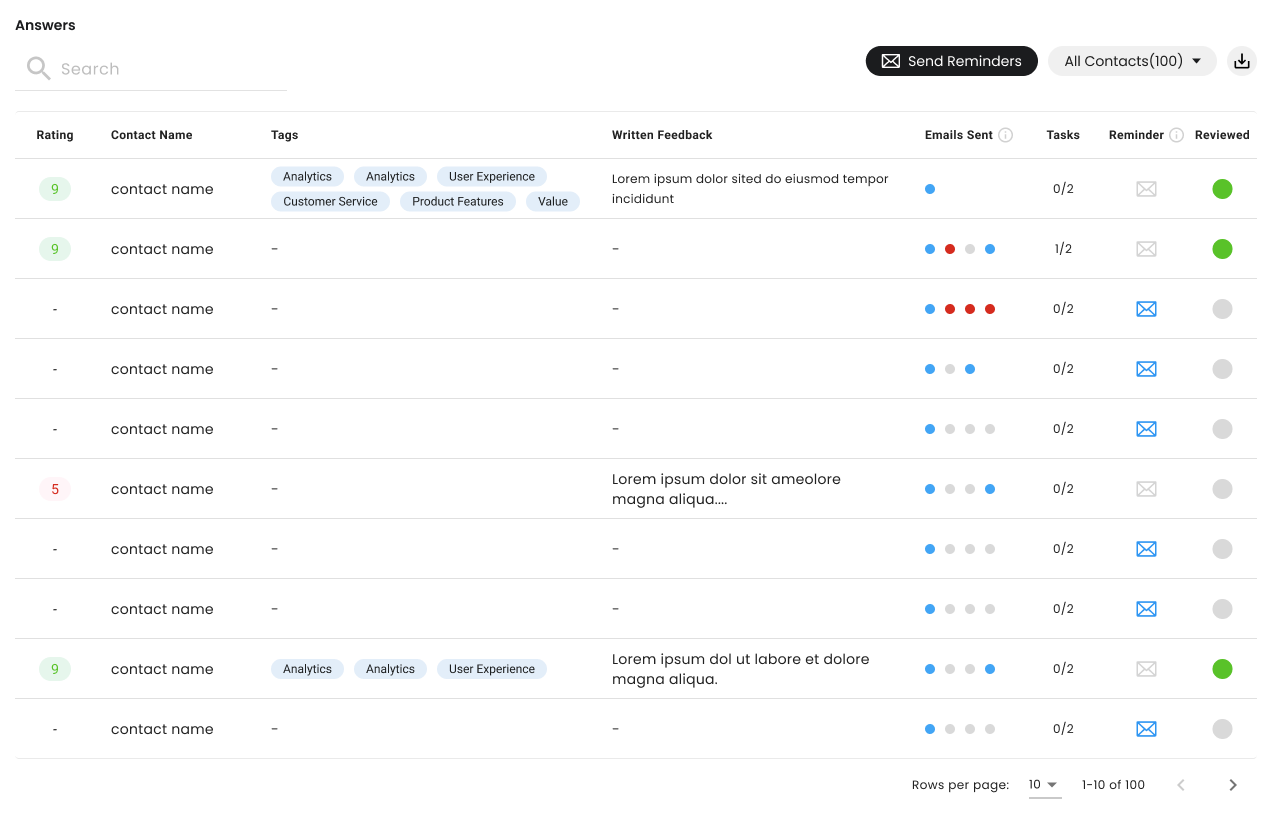
Task: Click reminder envelope in the 'ut labore' feedback row
Action: click(x=1146, y=669)
